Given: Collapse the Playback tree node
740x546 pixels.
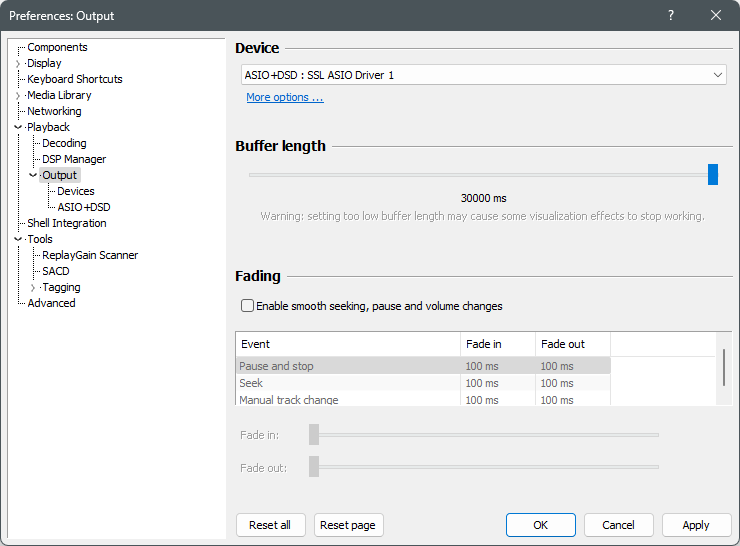Looking at the screenshot, I should tap(18, 127).
